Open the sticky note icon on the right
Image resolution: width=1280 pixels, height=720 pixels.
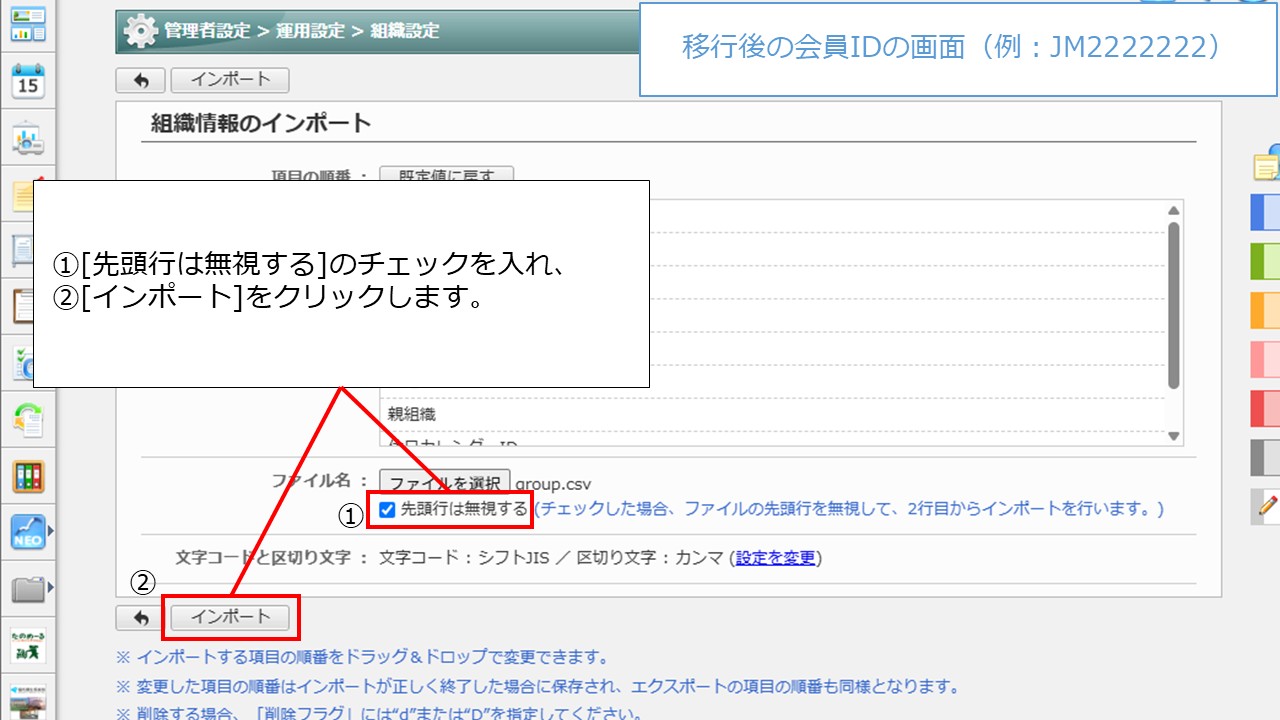(1266, 165)
